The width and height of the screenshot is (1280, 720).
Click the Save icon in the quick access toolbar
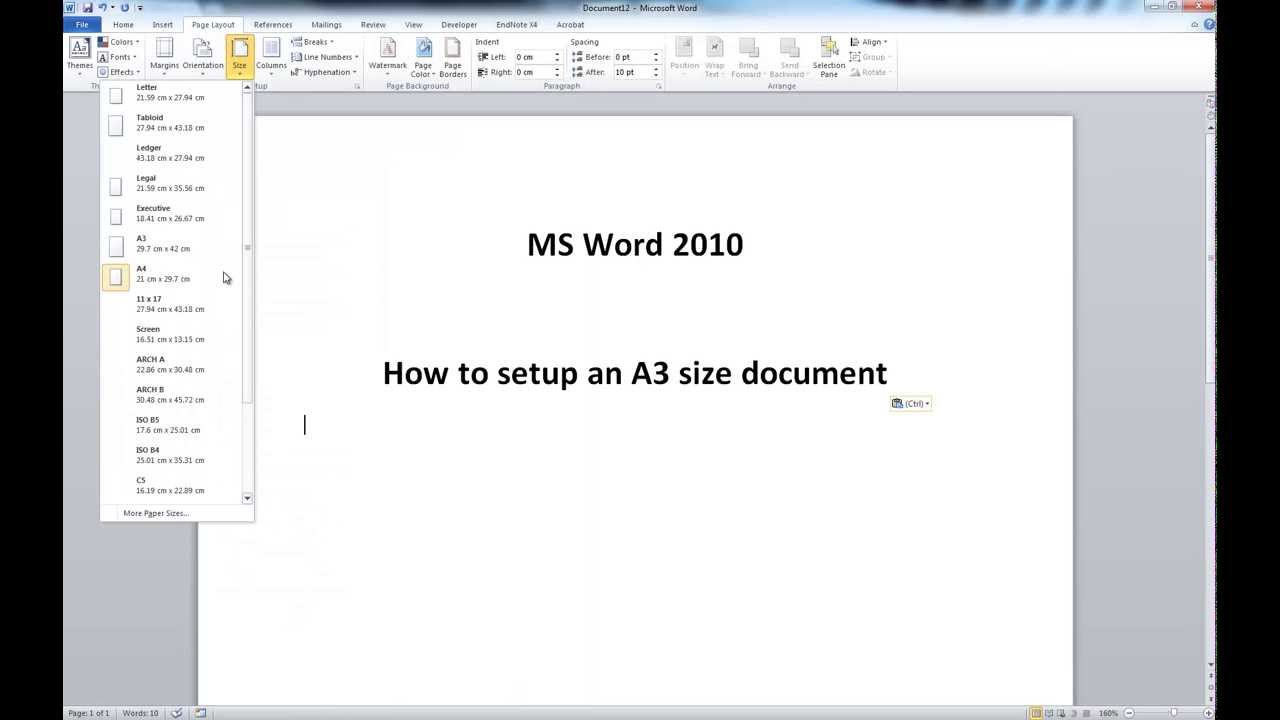87,7
